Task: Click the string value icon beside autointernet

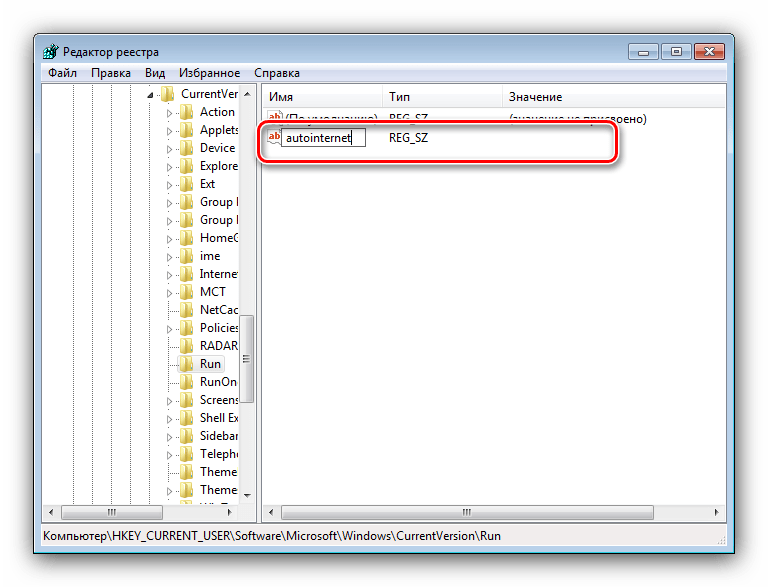Action: tap(274, 137)
